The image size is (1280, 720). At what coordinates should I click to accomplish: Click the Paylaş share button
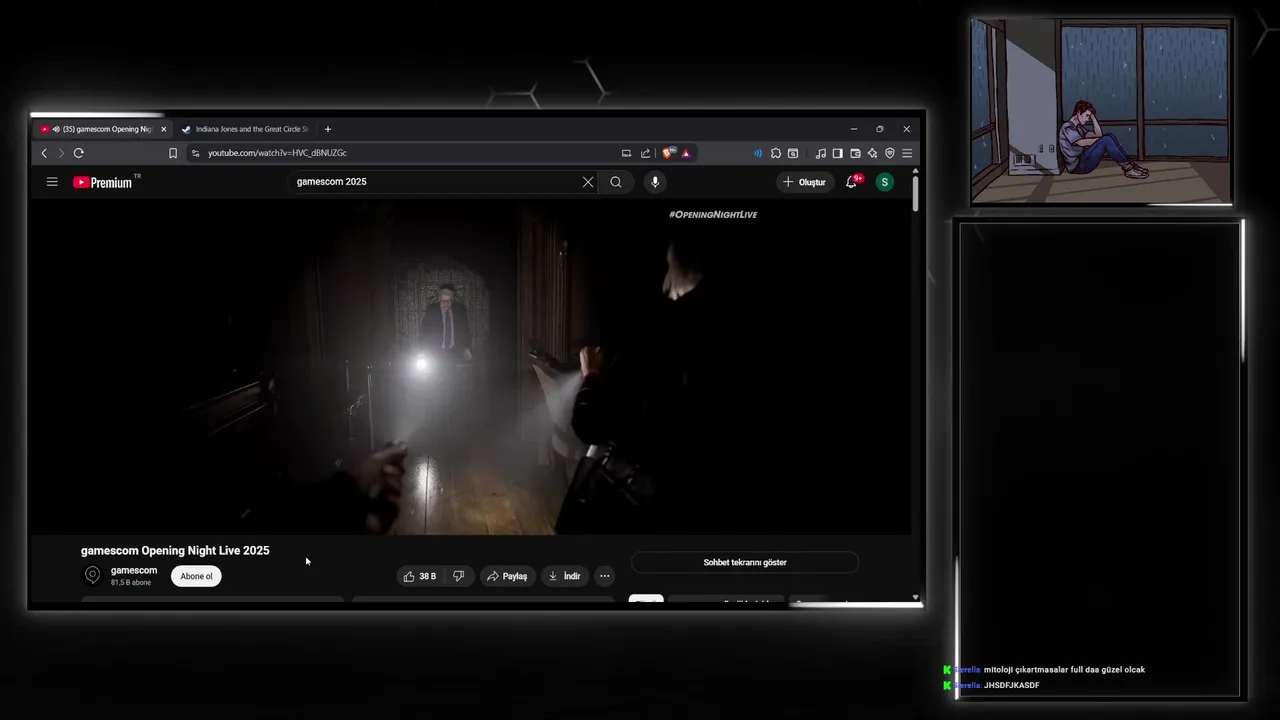point(507,576)
